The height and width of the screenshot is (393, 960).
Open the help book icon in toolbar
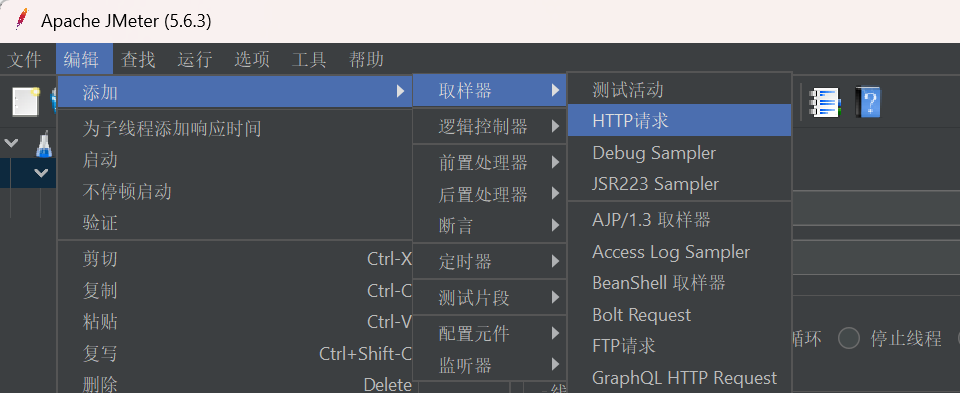point(868,102)
